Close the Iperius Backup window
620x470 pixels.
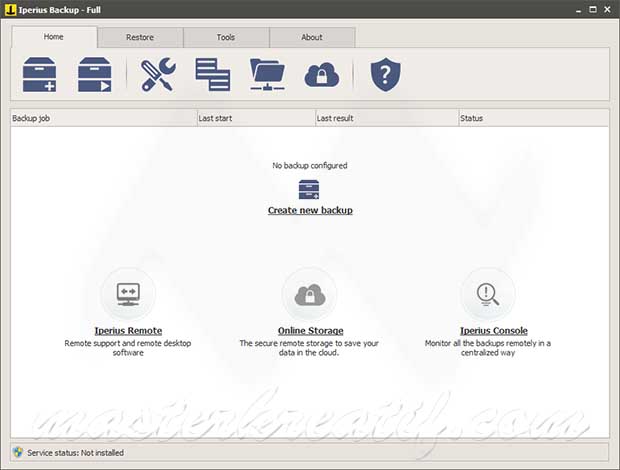point(607,9)
